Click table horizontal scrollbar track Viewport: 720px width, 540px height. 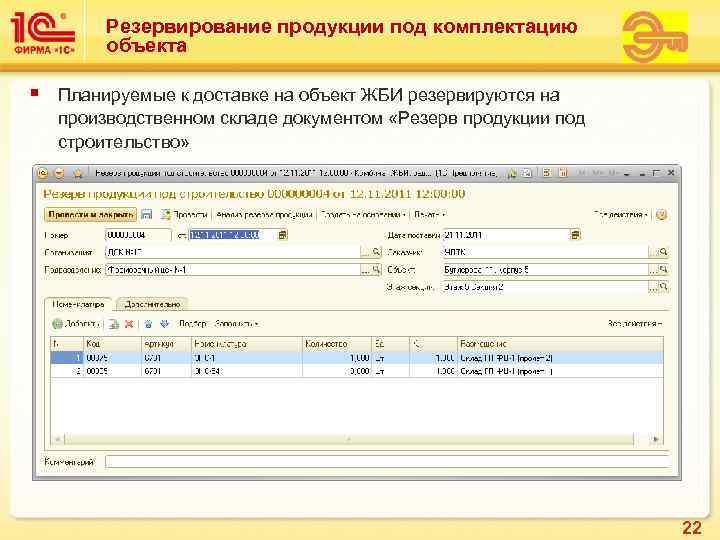[x=349, y=439]
